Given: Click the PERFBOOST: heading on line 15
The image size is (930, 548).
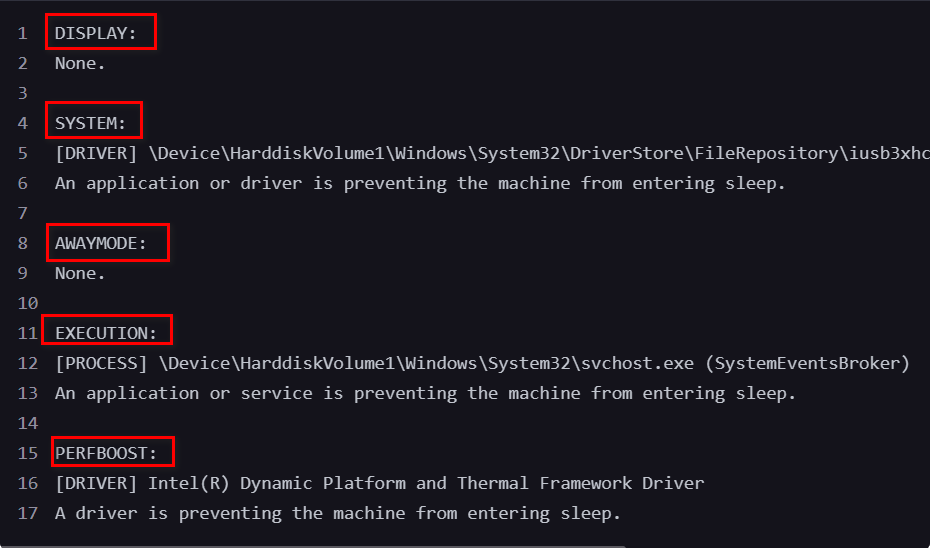Looking at the screenshot, I should (106, 453).
